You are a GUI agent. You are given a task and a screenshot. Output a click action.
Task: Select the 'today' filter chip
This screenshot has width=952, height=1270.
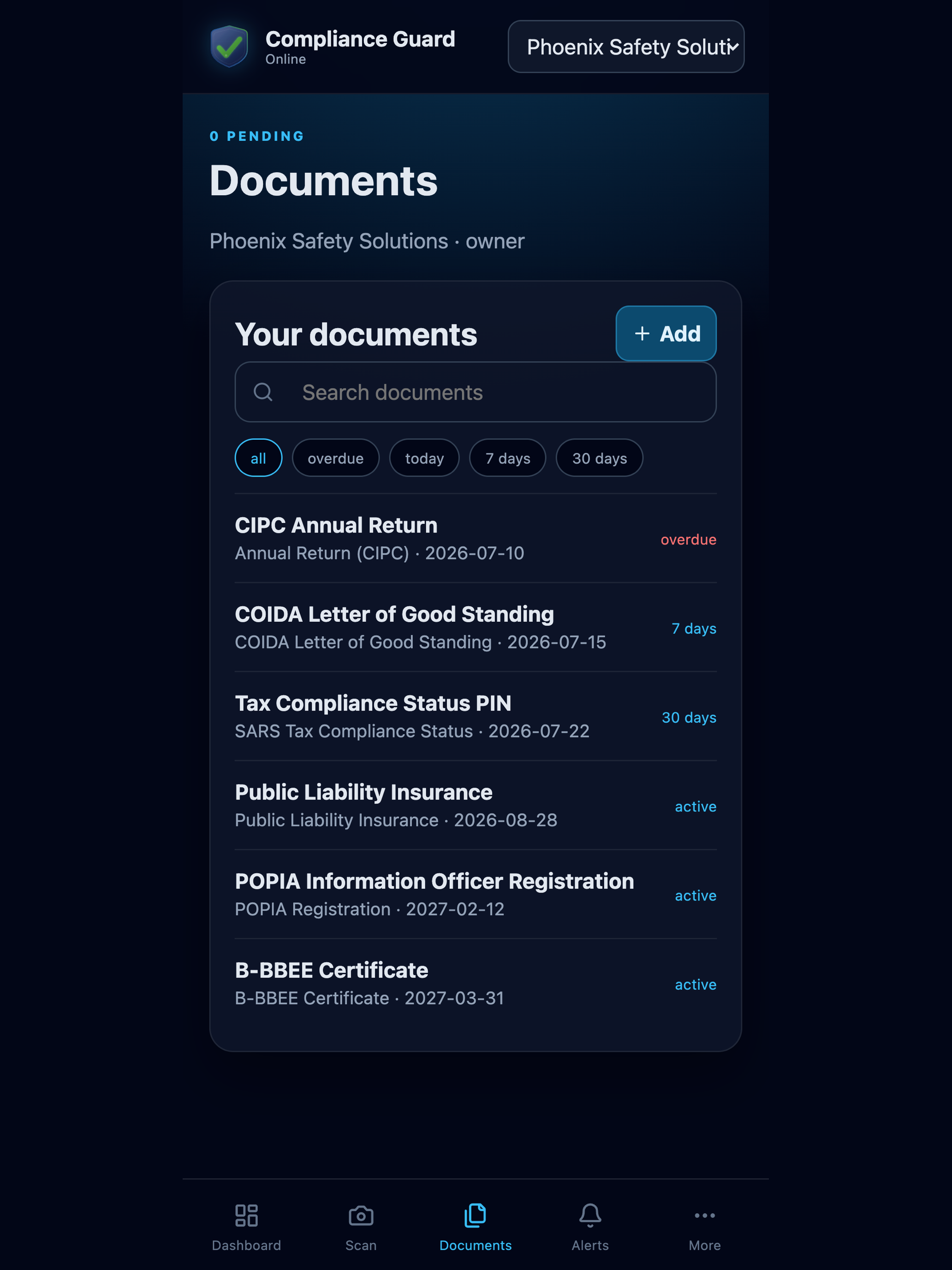tap(424, 458)
